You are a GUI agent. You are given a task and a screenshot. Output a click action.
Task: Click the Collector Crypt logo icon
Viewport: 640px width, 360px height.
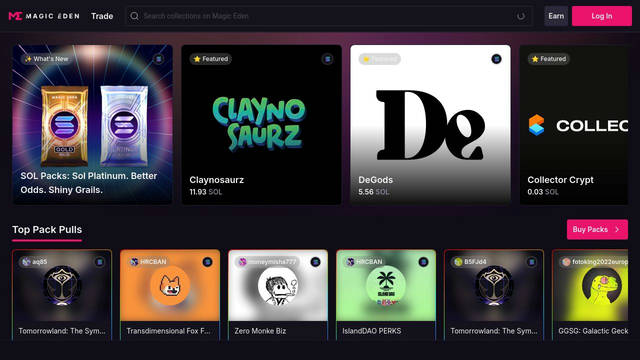point(536,125)
